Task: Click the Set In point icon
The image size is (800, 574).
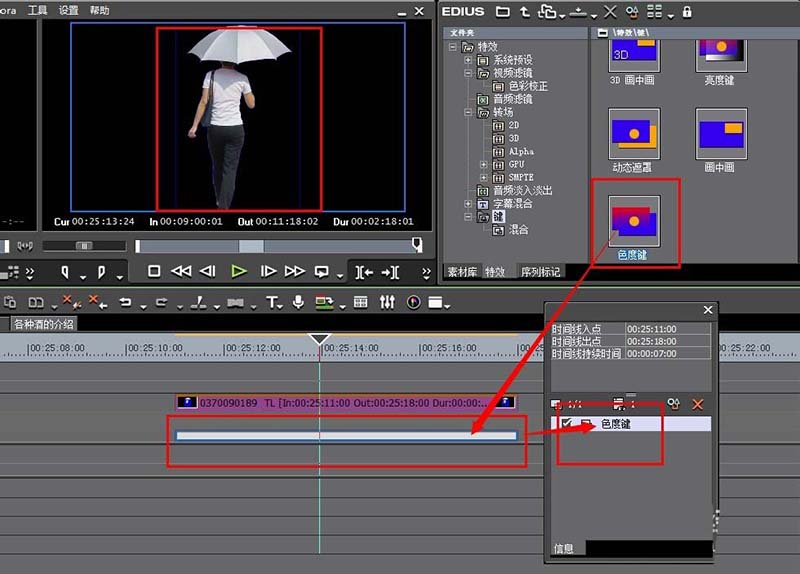Action: pos(64,272)
